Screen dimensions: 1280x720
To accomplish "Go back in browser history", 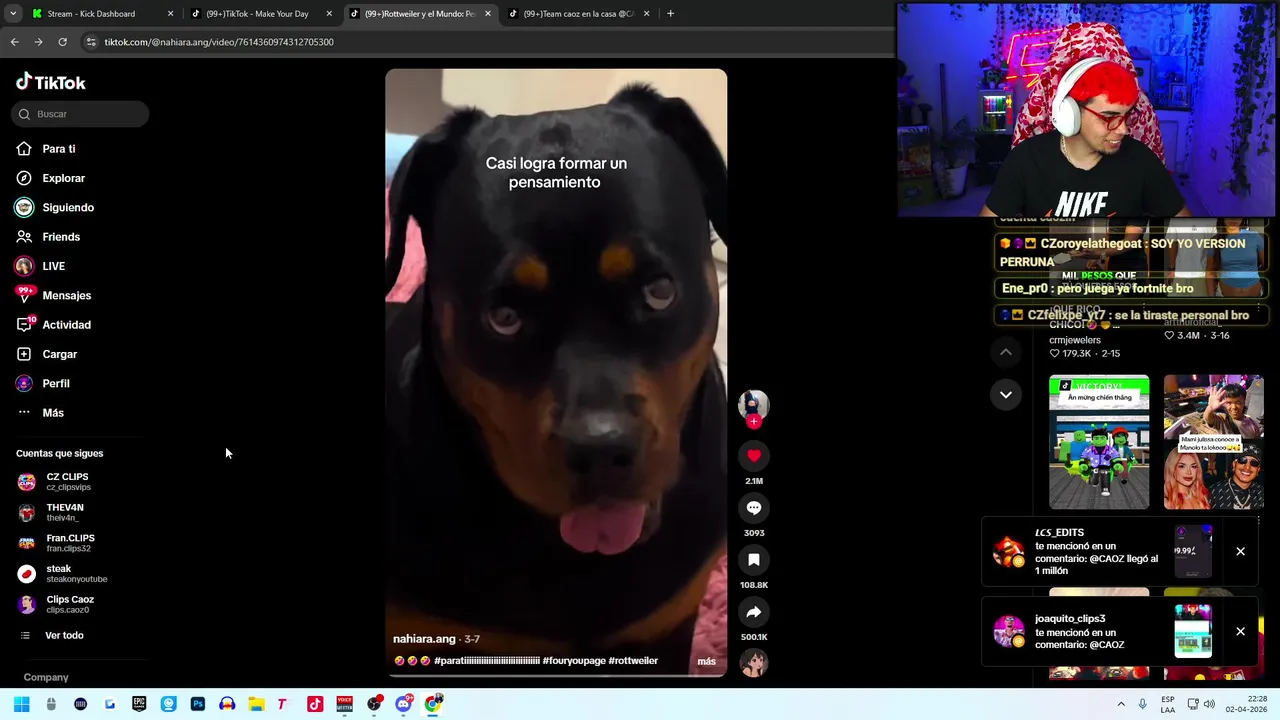I will click(x=14, y=42).
